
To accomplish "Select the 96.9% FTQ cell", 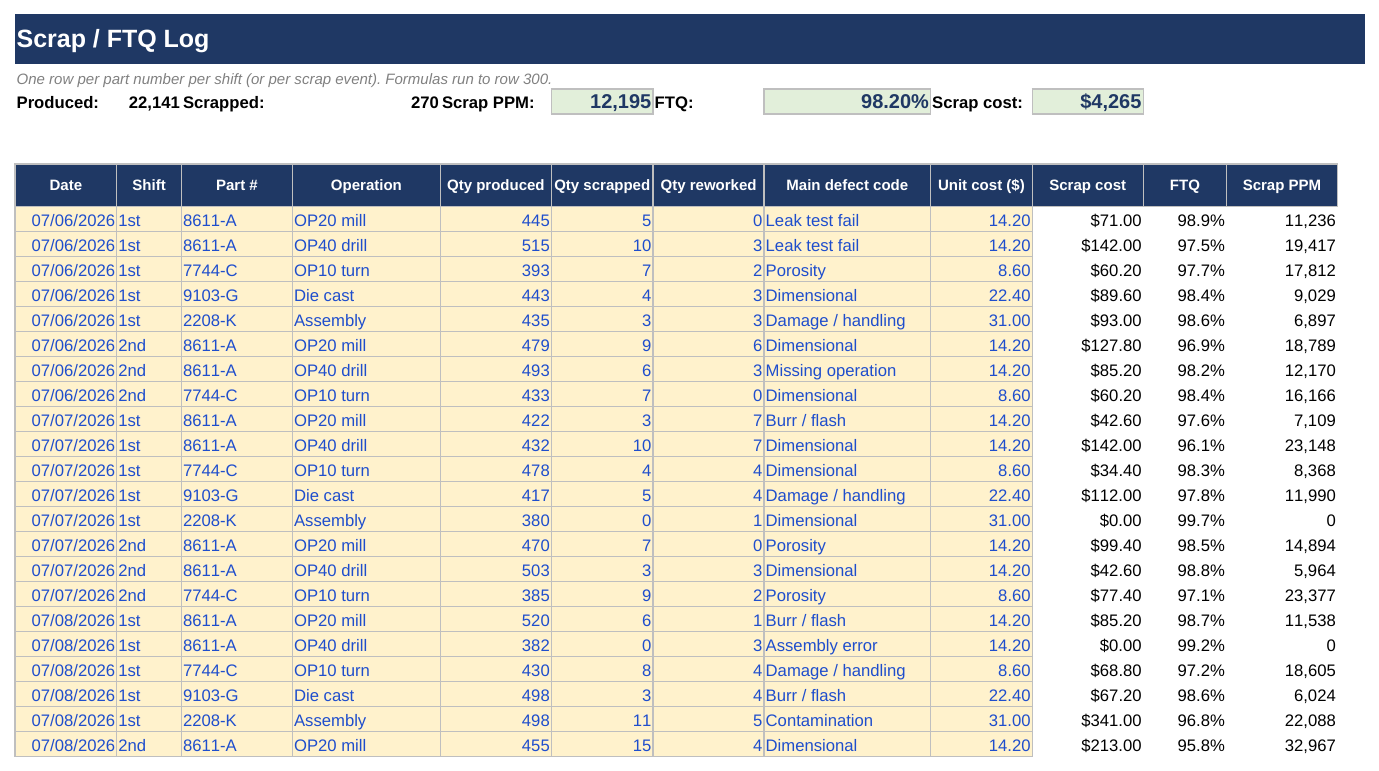I will 1185,345.
